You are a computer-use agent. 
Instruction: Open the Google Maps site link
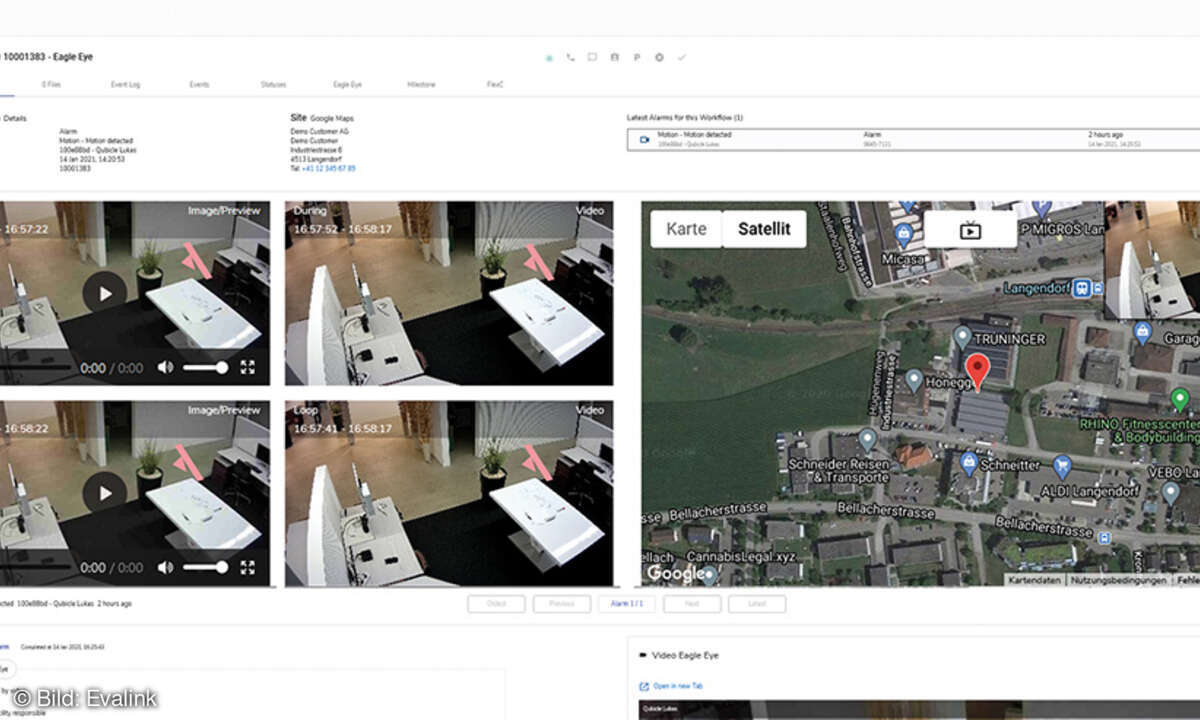[331, 118]
